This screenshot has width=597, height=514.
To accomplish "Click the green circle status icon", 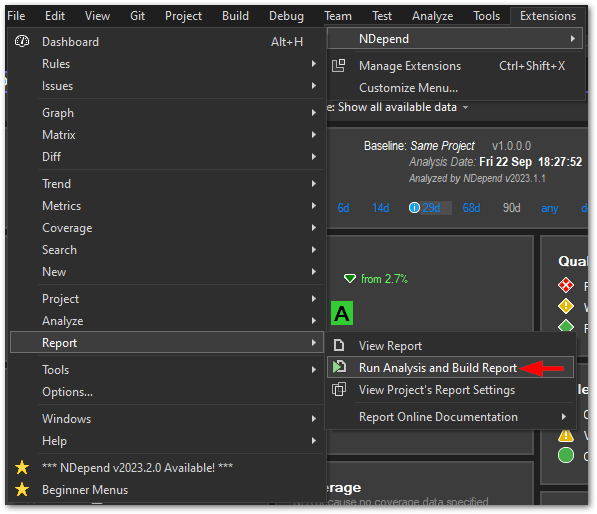I will coord(566,455).
